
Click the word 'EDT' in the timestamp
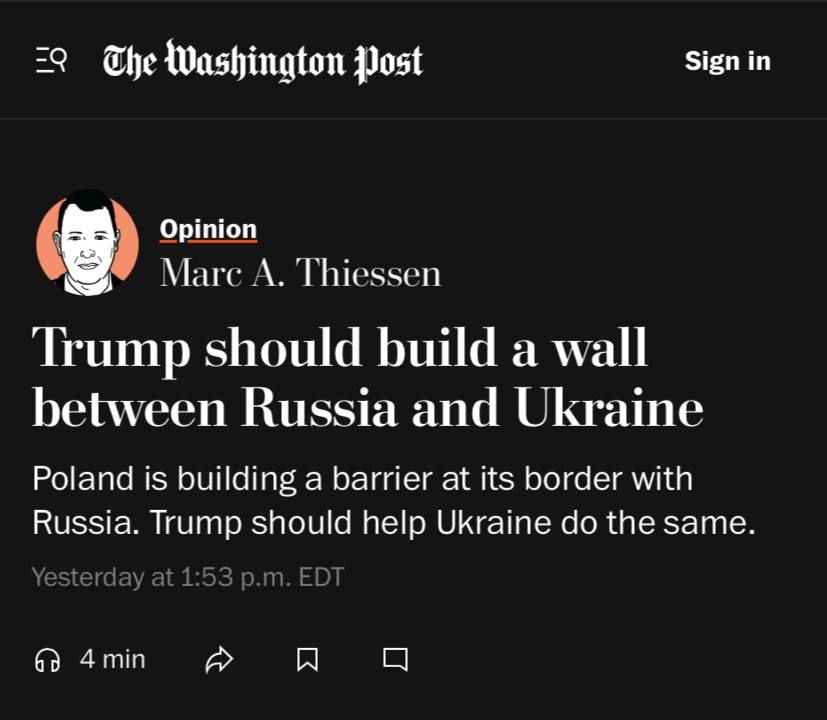pos(320,577)
